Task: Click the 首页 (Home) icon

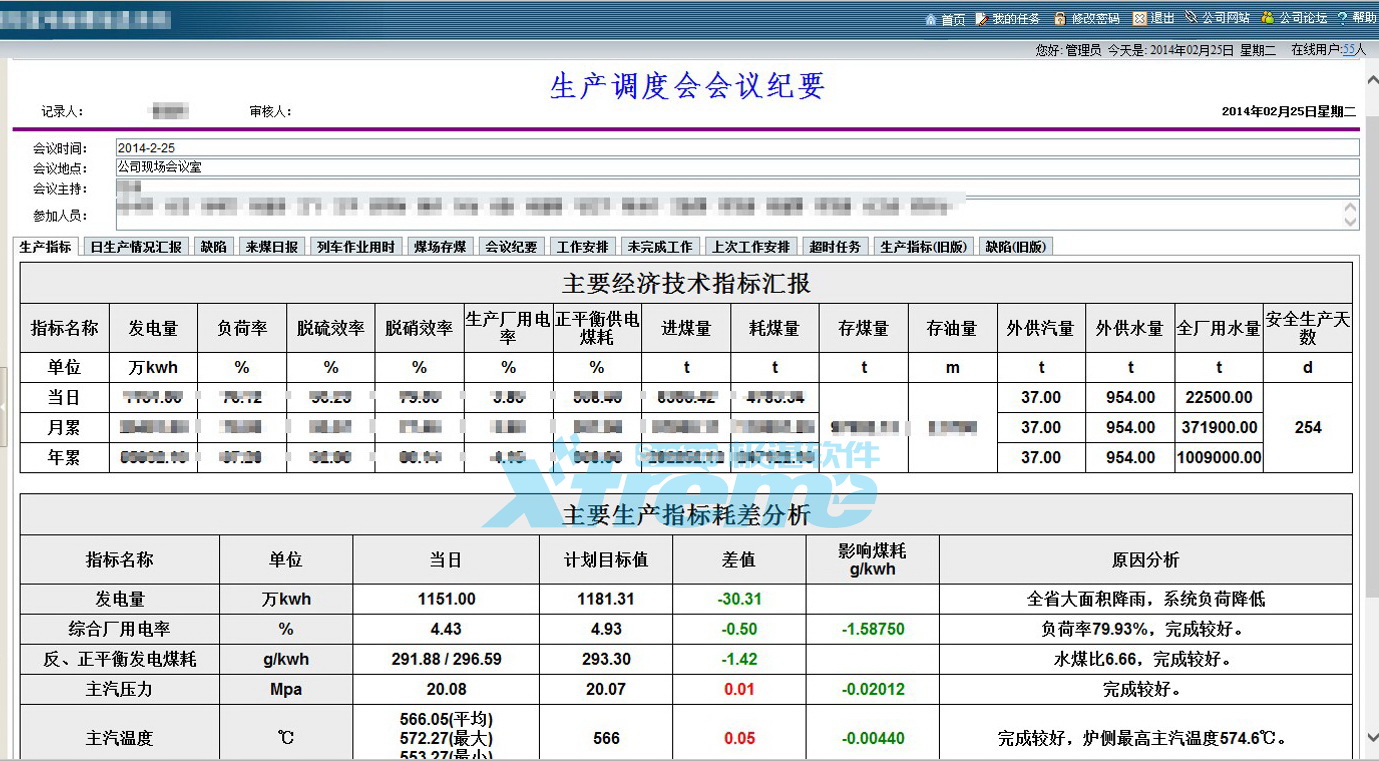Action: (x=932, y=17)
